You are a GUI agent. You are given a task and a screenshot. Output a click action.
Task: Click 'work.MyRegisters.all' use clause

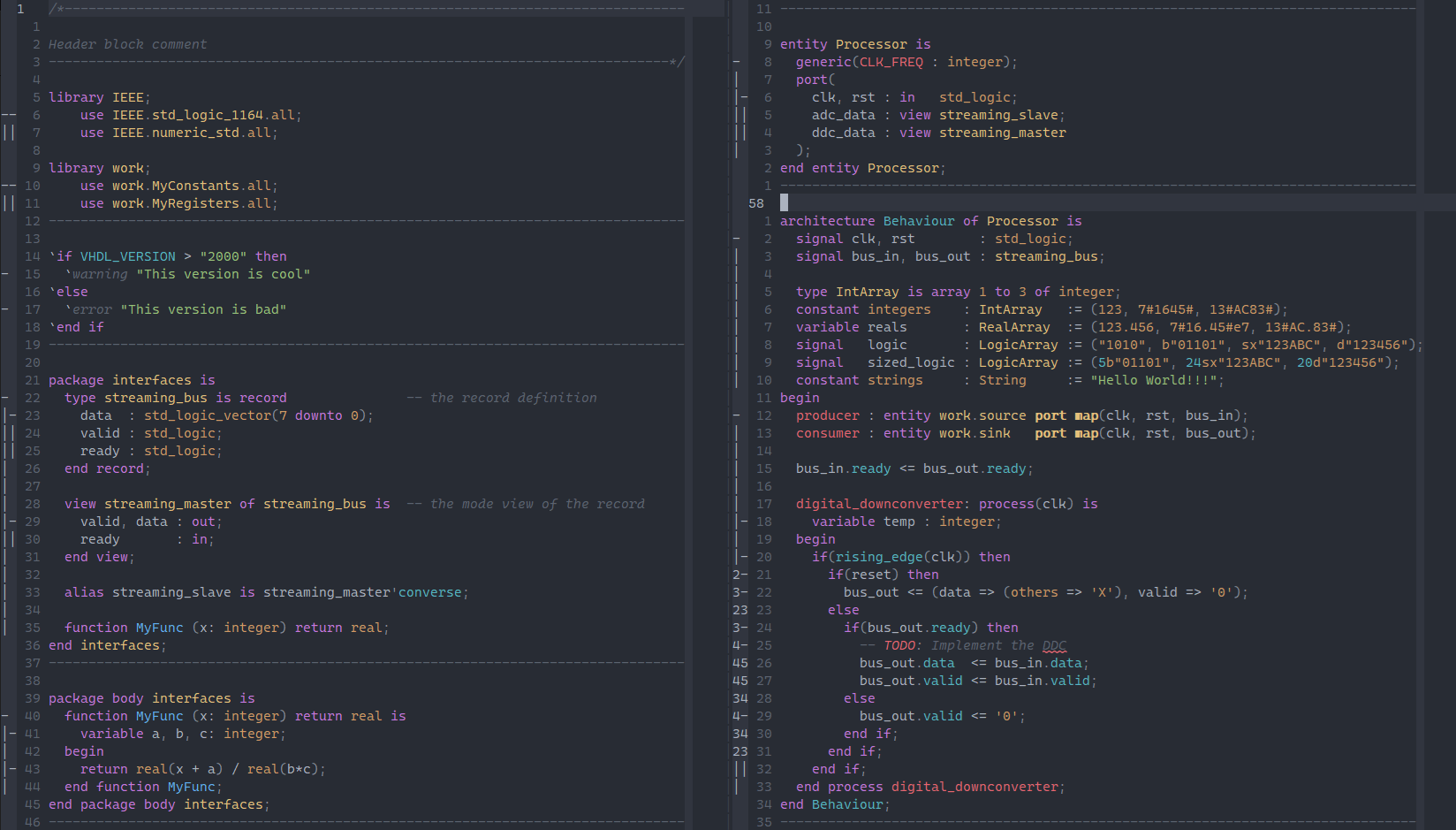coord(194,203)
